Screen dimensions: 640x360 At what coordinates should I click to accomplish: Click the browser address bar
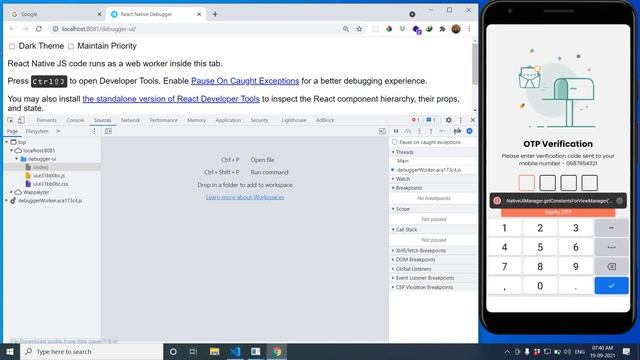tap(196, 29)
